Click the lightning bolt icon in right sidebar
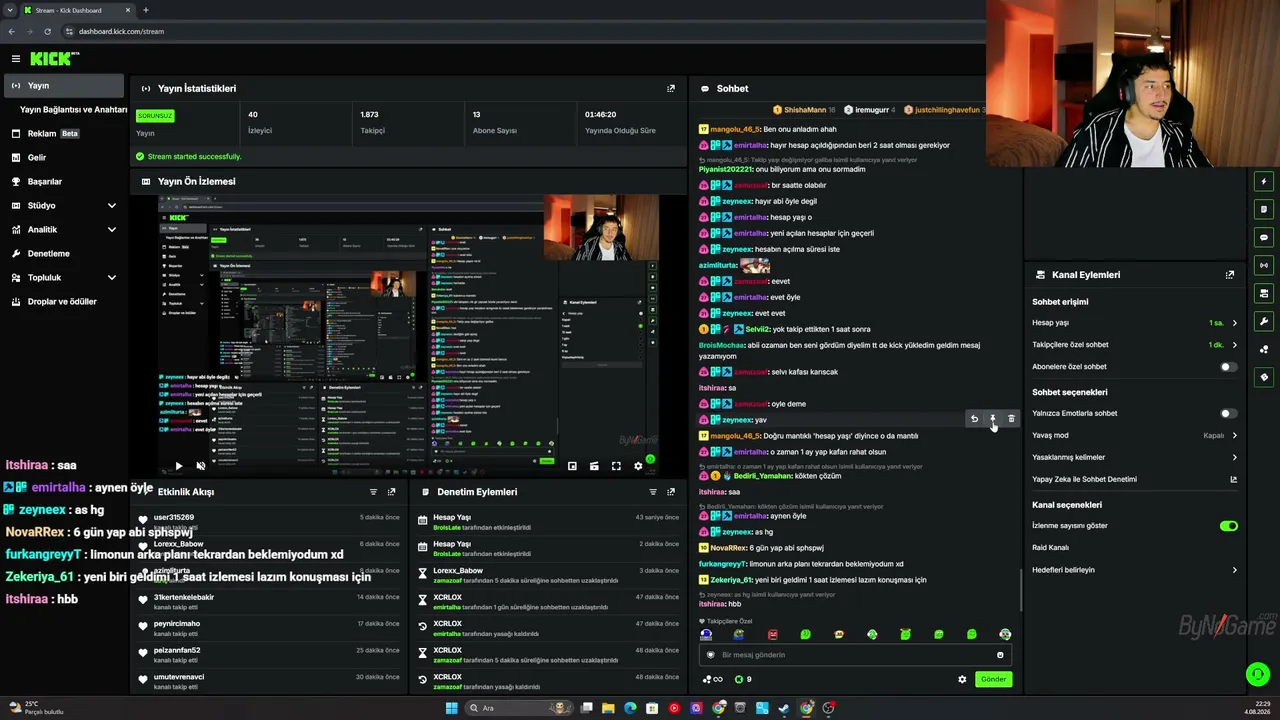 tap(1264, 182)
